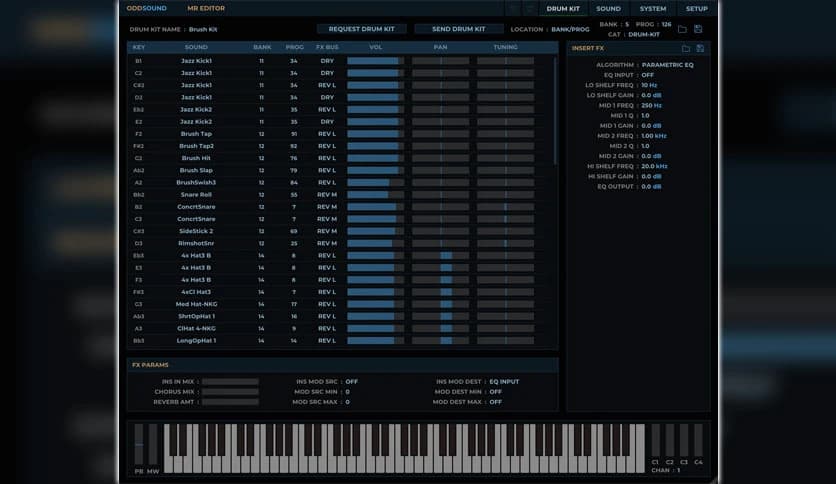
Task: Click the MR Editor title label
Action: tap(206, 9)
